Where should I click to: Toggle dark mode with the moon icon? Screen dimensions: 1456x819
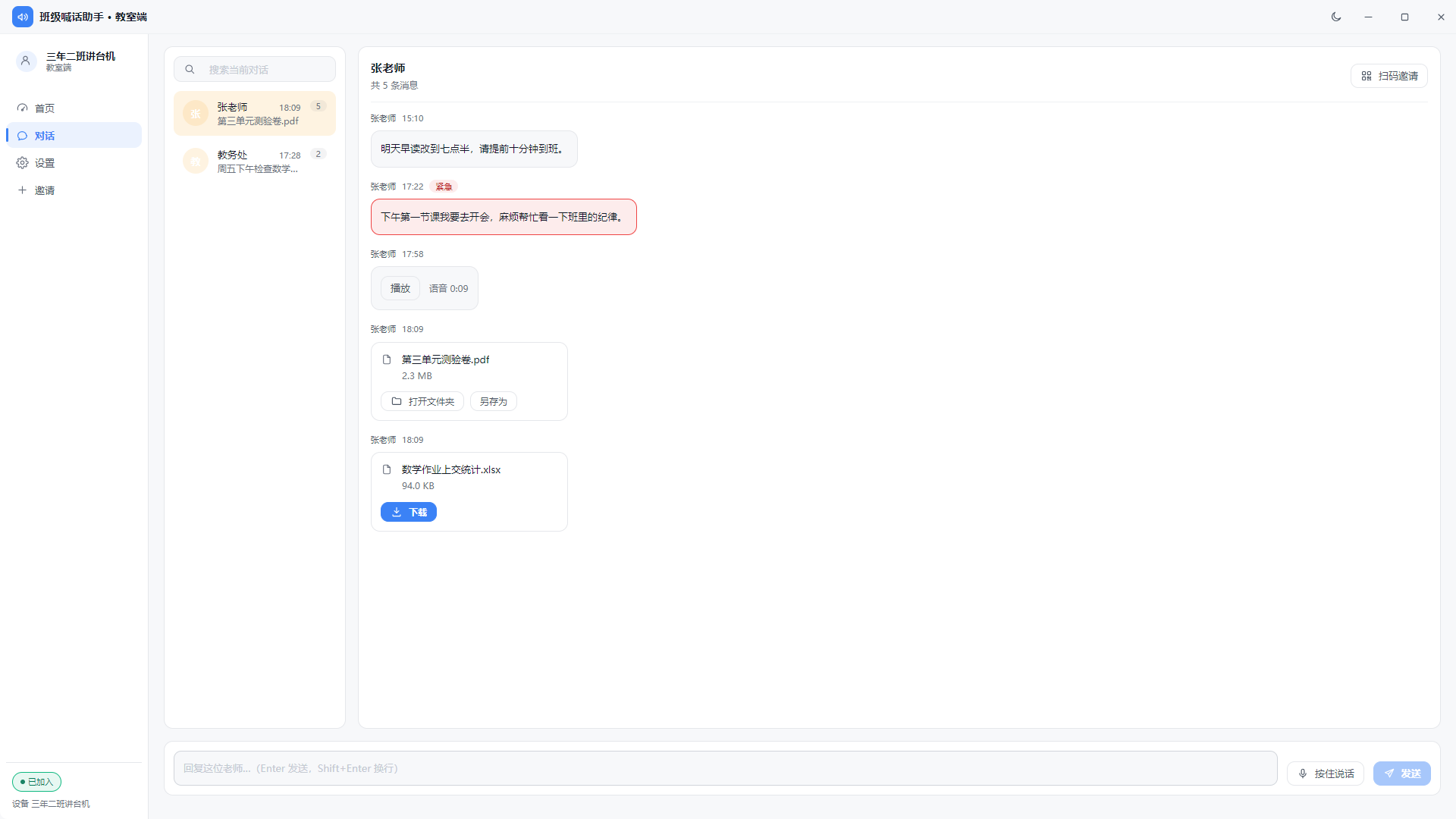(x=1336, y=17)
